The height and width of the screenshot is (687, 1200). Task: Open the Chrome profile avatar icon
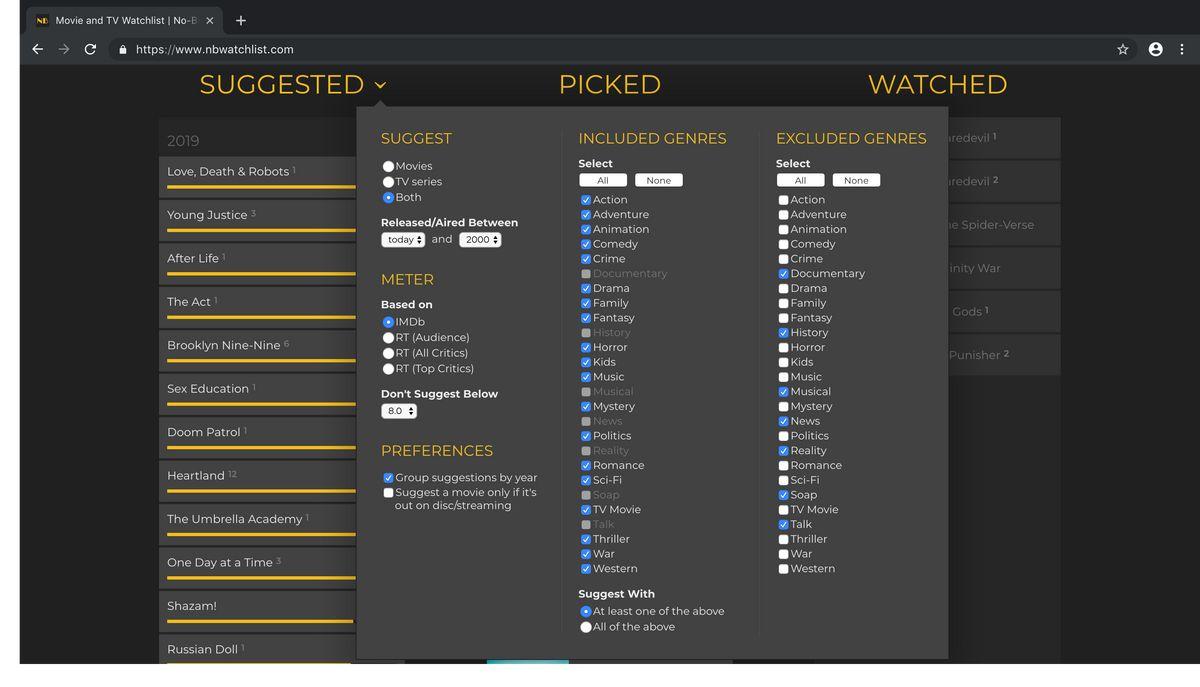tap(1155, 49)
